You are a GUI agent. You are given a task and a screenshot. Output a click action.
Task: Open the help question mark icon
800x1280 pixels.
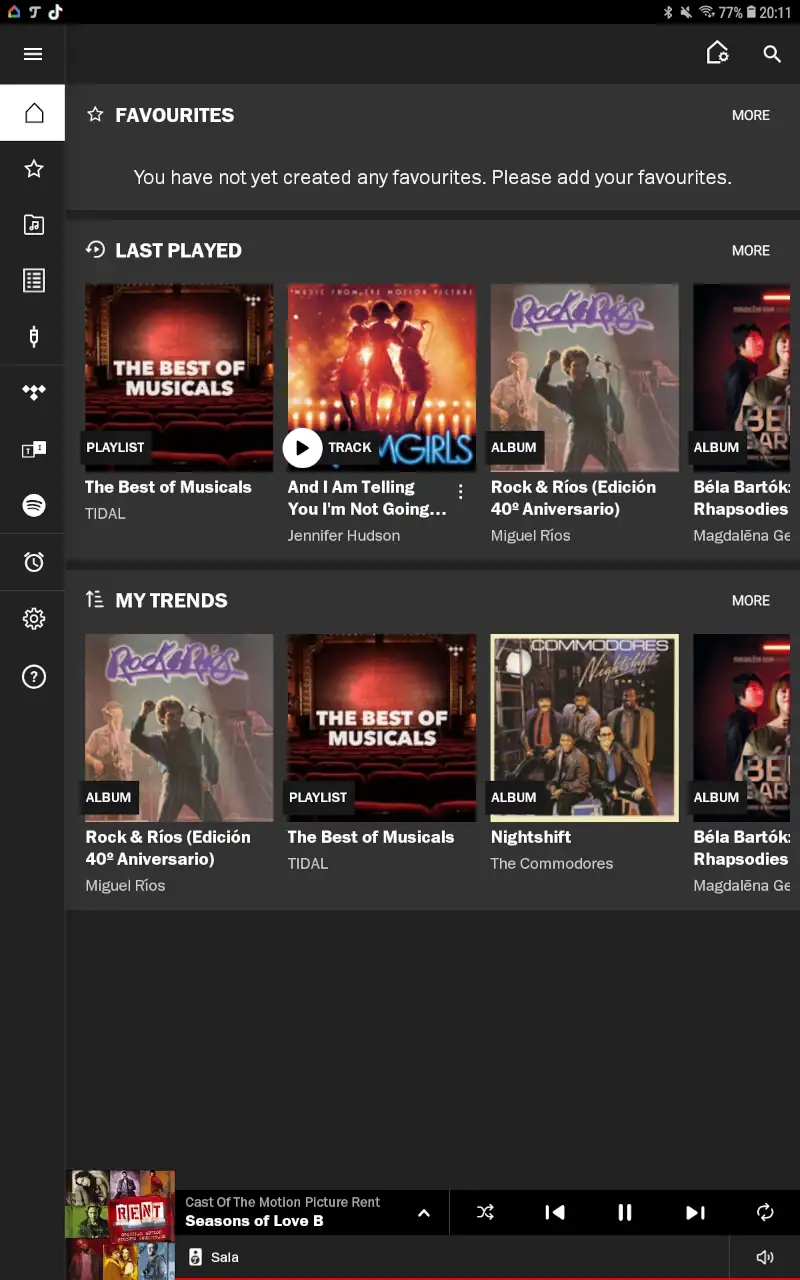[33, 677]
